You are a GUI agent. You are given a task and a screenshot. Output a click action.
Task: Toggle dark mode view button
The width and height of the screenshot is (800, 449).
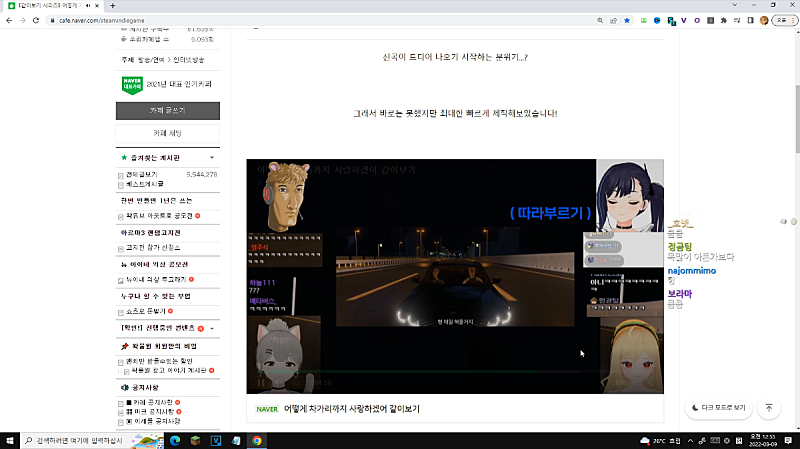[719, 408]
